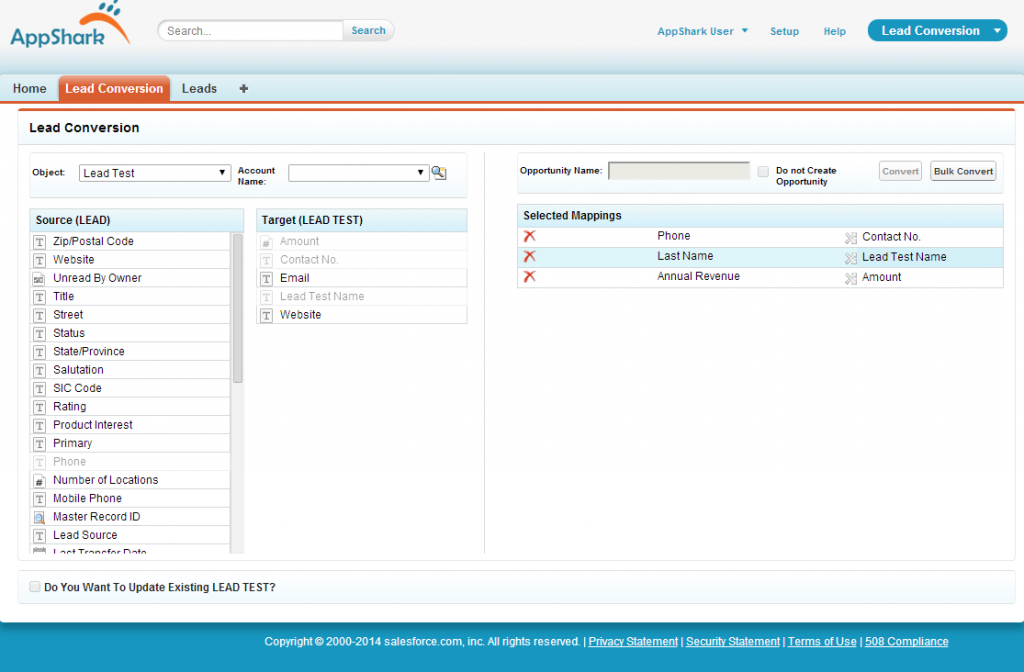Open the Privacy Statement link
Image resolution: width=1024 pixels, height=672 pixels.
coord(634,642)
